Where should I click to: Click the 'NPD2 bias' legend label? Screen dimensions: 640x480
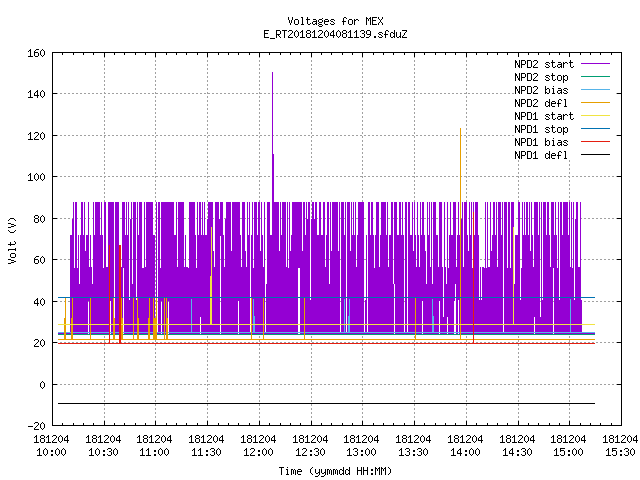tap(541, 90)
